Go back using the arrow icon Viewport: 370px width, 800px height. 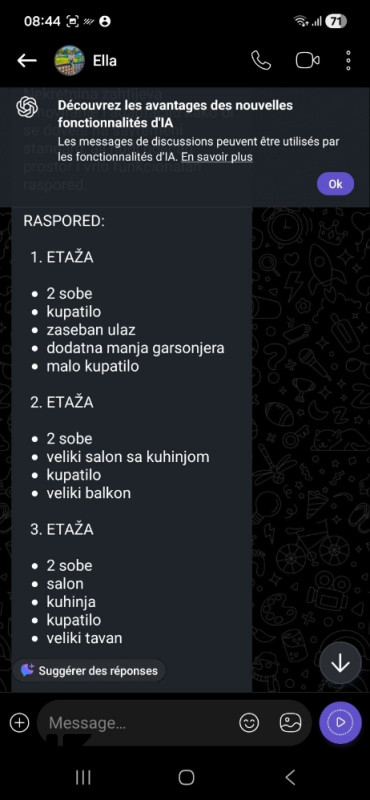pyautogui.click(x=27, y=61)
